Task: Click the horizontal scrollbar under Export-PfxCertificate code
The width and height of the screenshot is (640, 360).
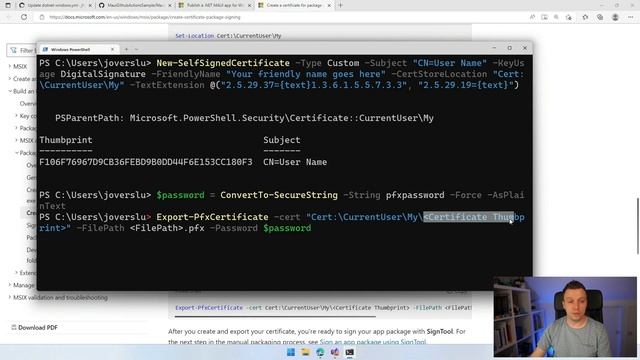Action: coord(275,316)
